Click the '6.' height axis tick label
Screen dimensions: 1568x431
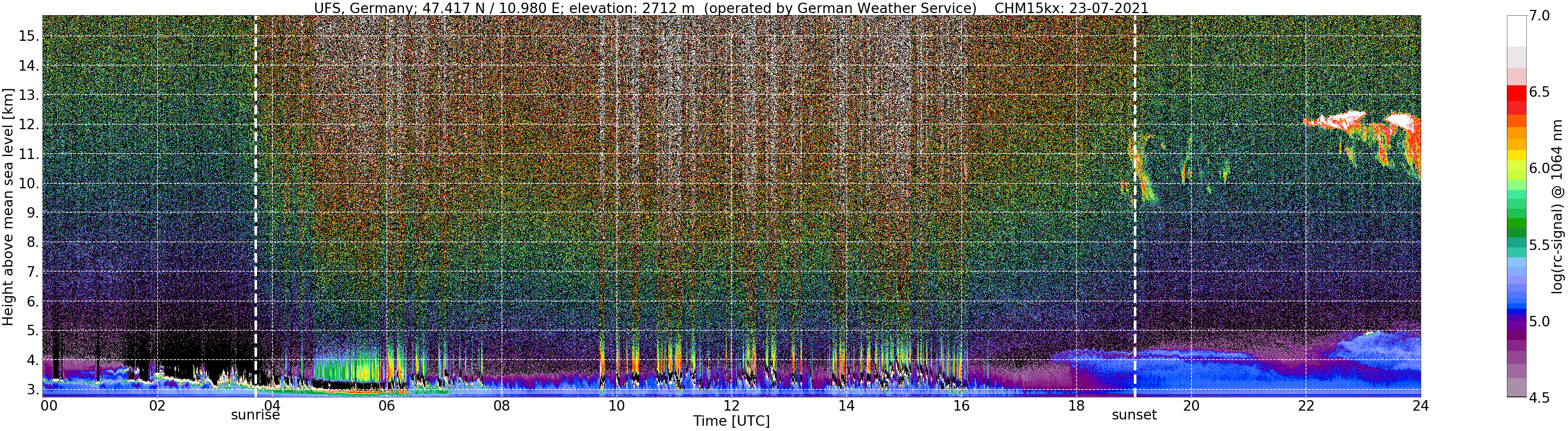click(x=32, y=301)
